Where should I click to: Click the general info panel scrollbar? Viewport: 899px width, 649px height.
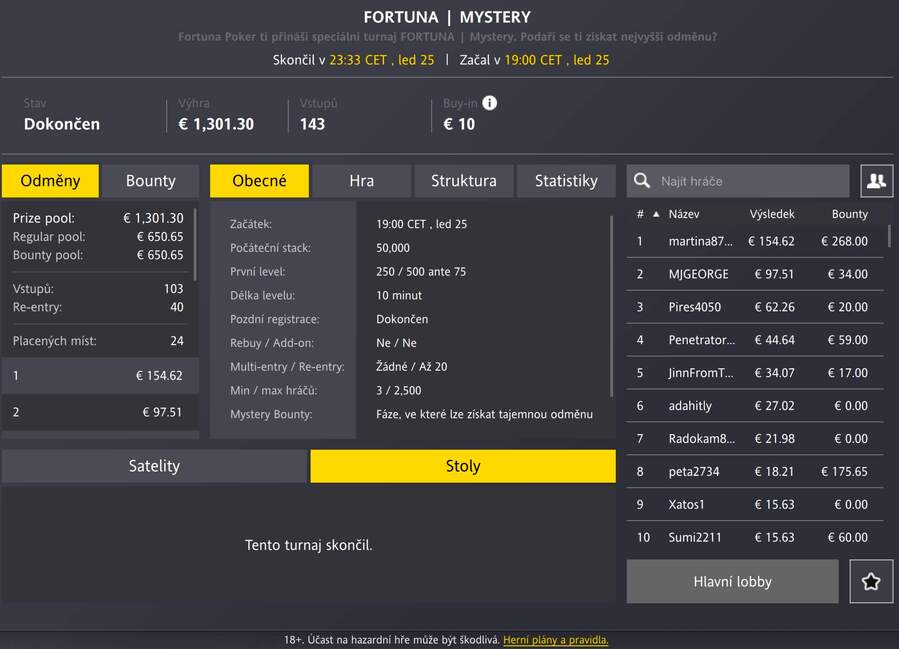[611, 306]
